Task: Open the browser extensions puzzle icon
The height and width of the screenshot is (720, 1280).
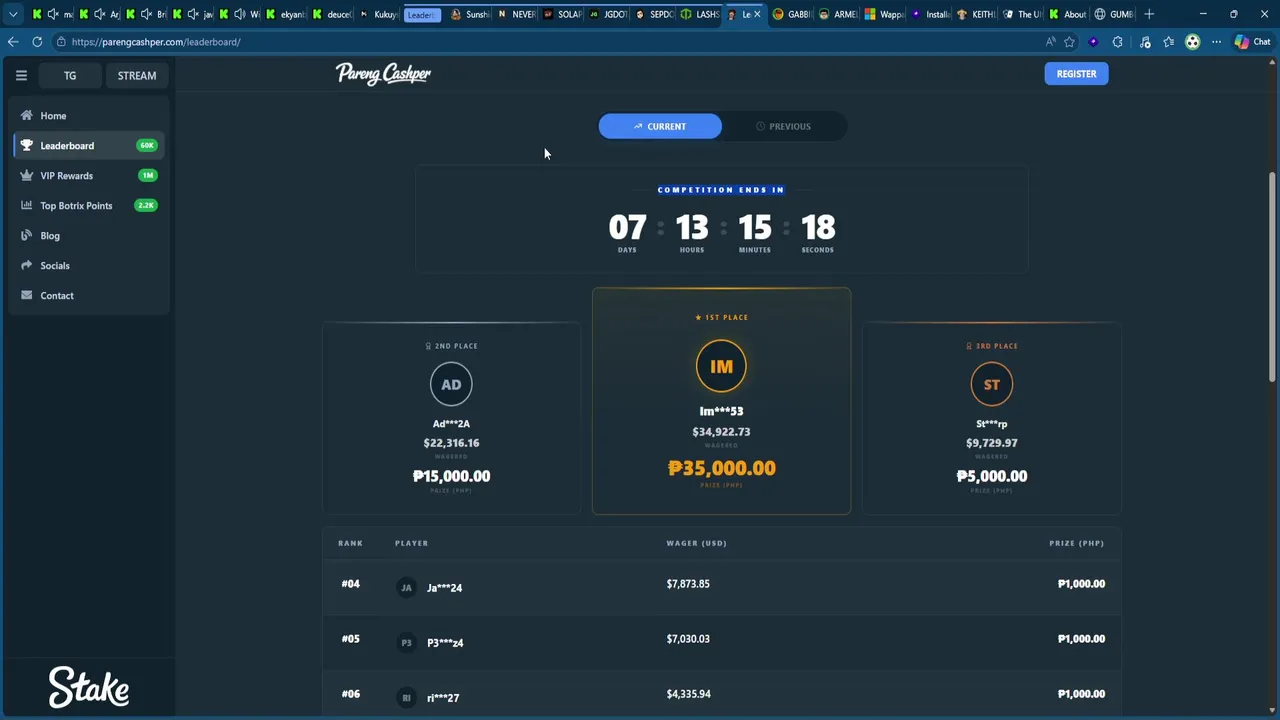Action: pos(1117,42)
